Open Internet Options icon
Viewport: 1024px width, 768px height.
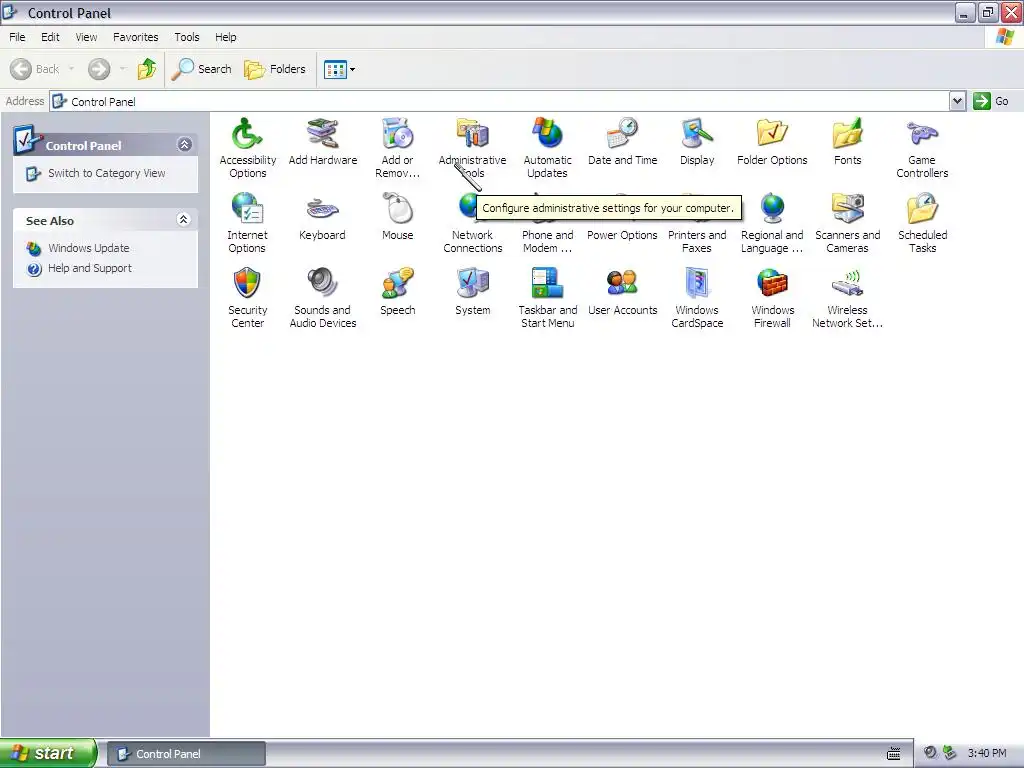pyautogui.click(x=247, y=223)
